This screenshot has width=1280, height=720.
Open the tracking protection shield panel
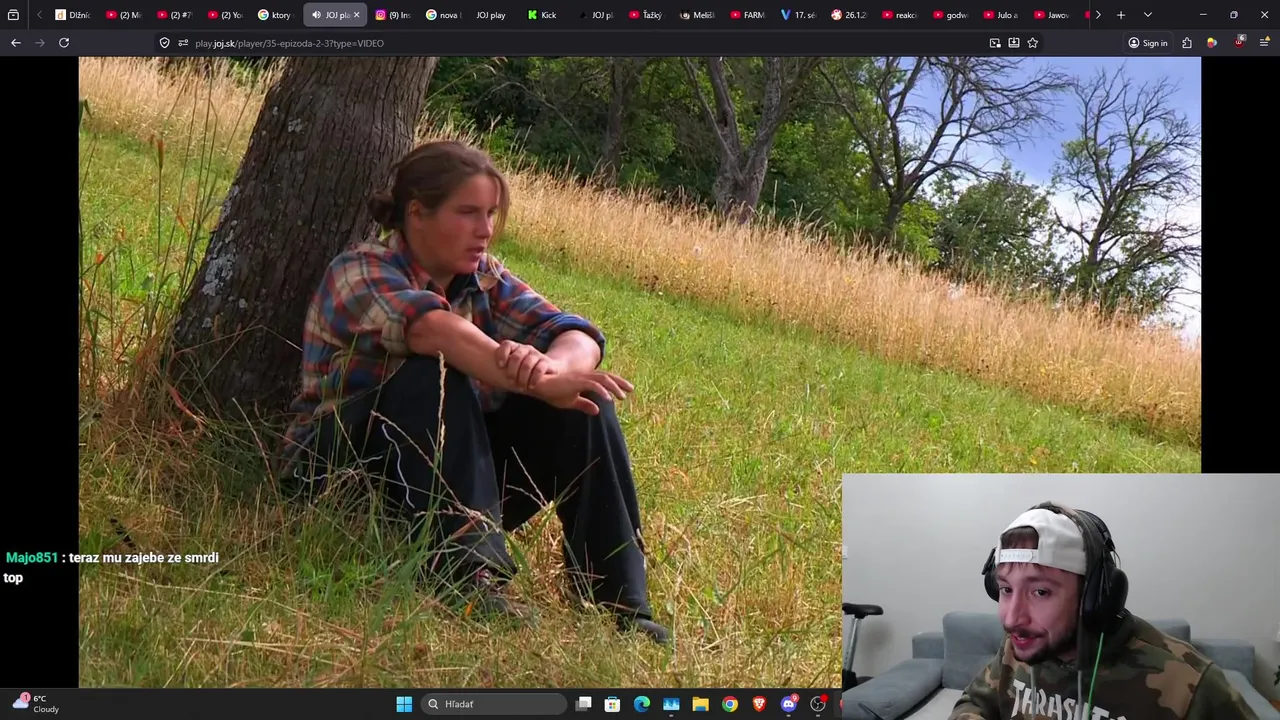click(x=165, y=43)
